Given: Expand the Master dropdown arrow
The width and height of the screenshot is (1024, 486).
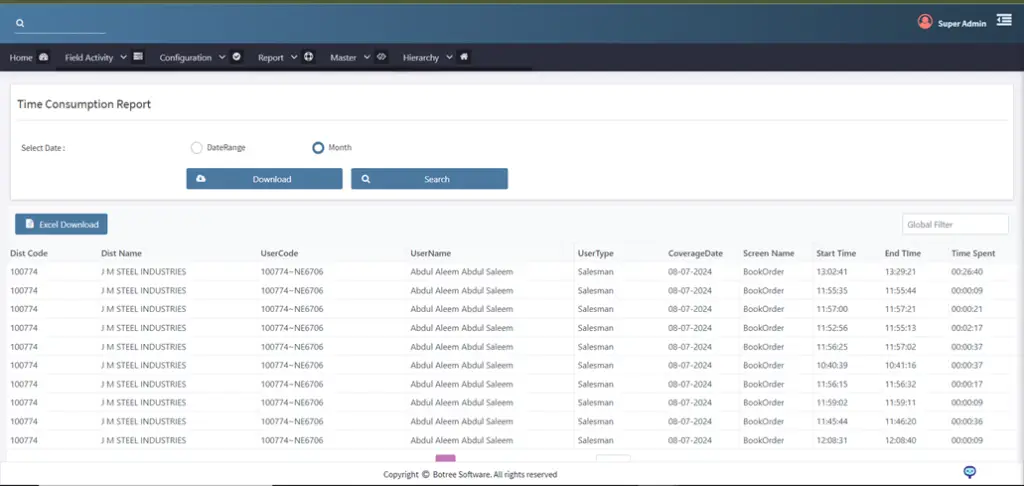Looking at the screenshot, I should coord(366,57).
